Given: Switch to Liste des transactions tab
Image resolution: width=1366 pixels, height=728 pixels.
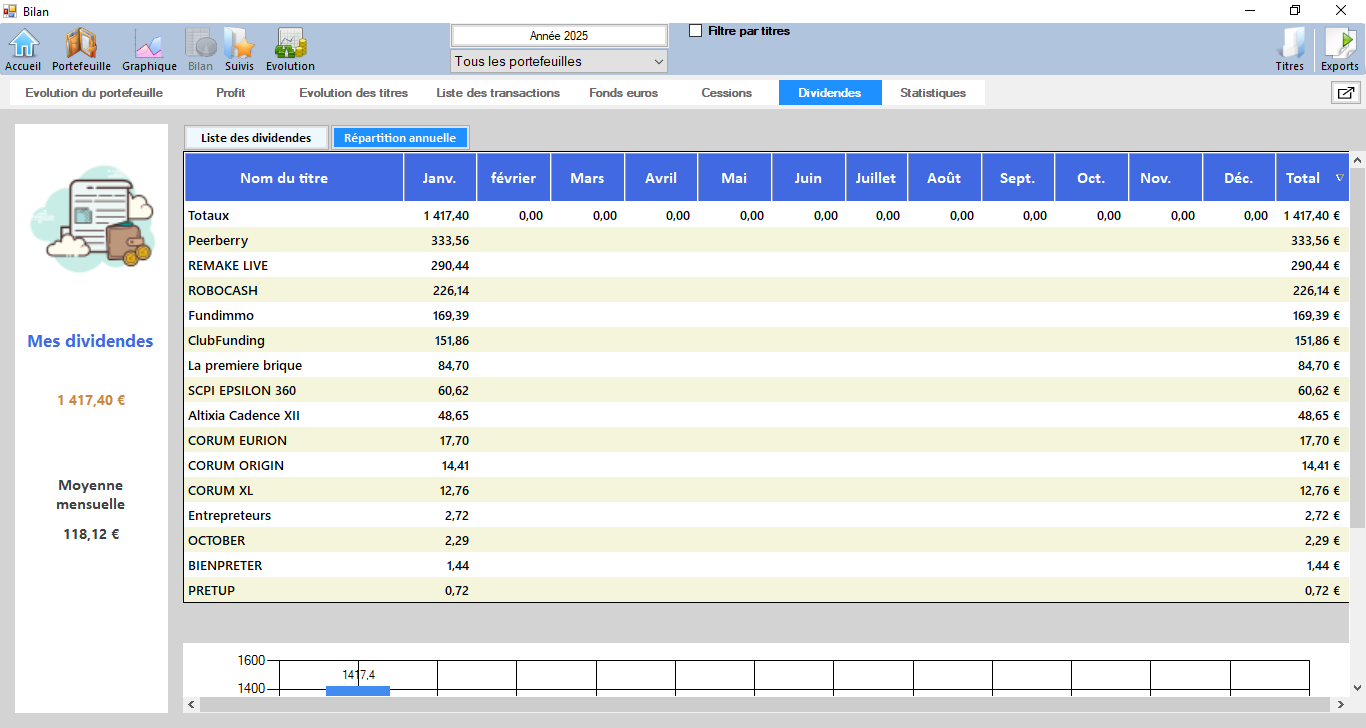Looking at the screenshot, I should point(498,93).
